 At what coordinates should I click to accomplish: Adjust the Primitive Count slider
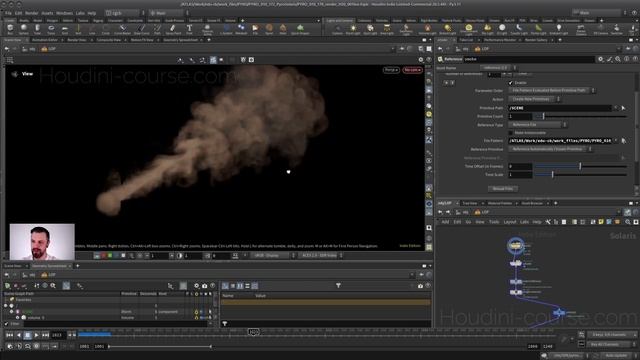[581, 116]
